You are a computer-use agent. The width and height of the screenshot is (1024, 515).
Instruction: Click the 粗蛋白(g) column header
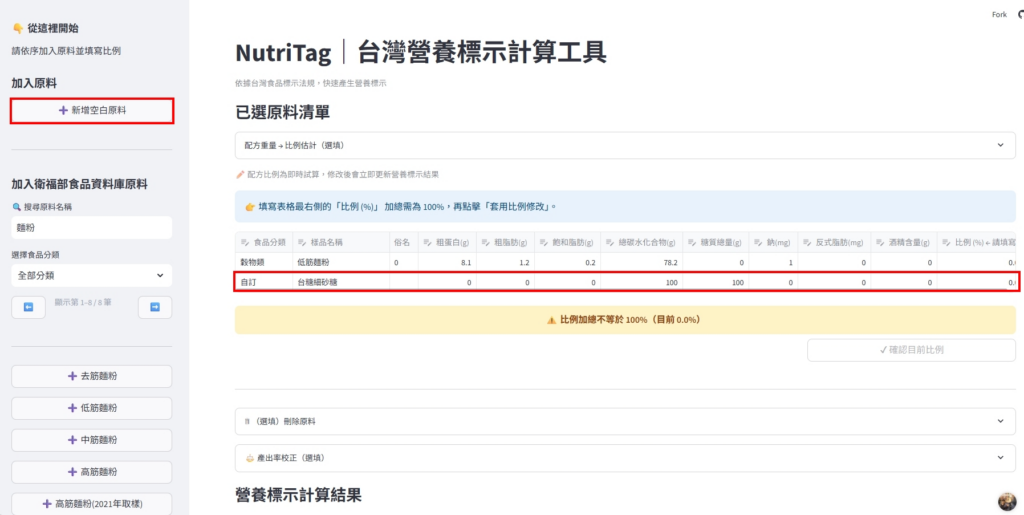(x=447, y=242)
